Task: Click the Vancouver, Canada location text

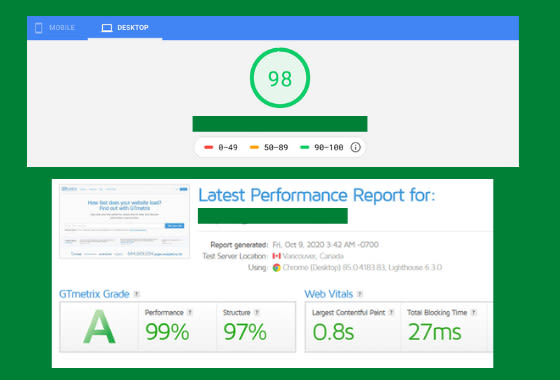Action: coord(313,256)
